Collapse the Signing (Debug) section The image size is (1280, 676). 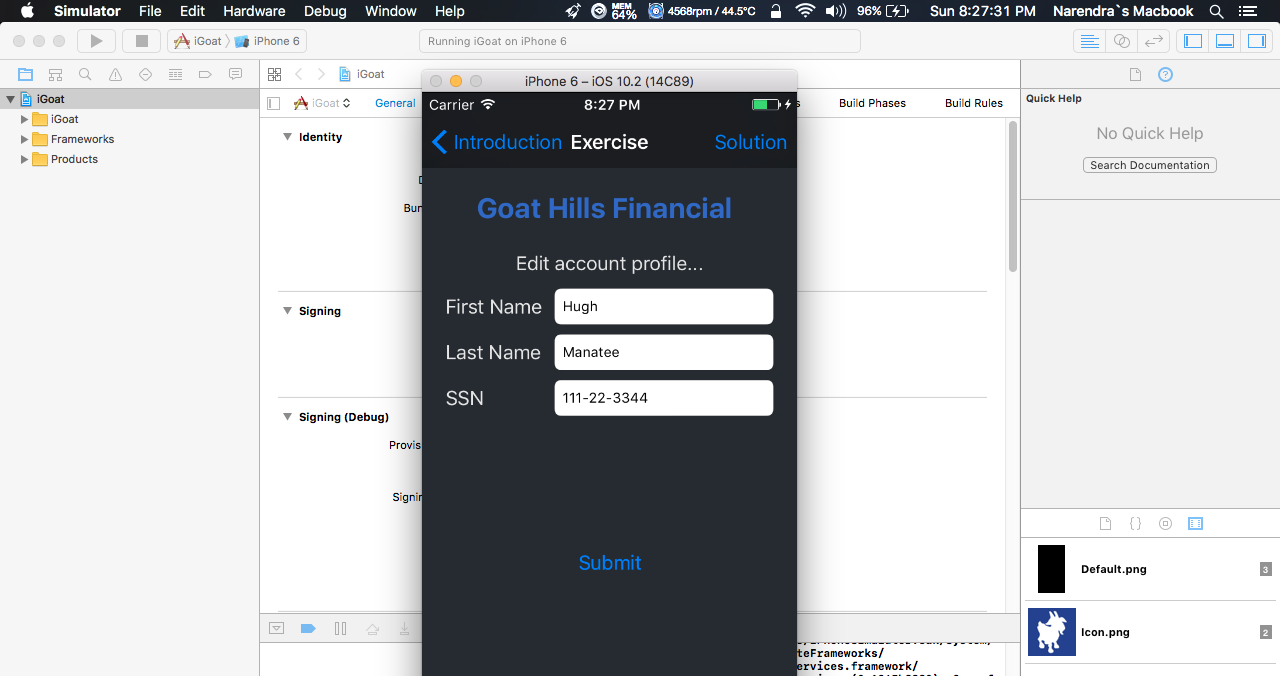click(x=287, y=417)
